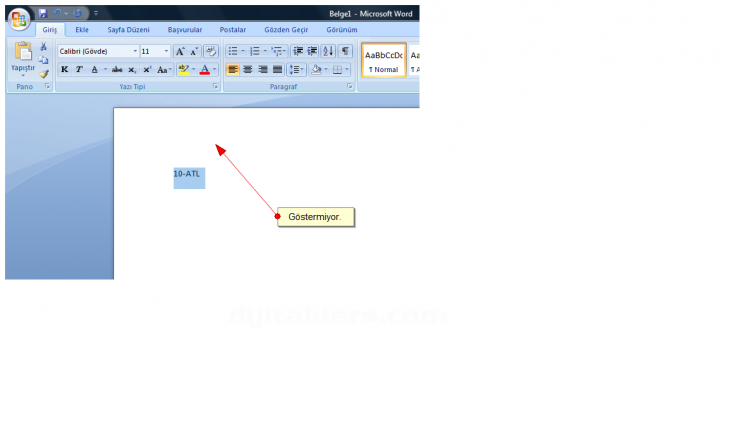Open the Görünüm tab
The image size is (730, 430).
click(342, 30)
